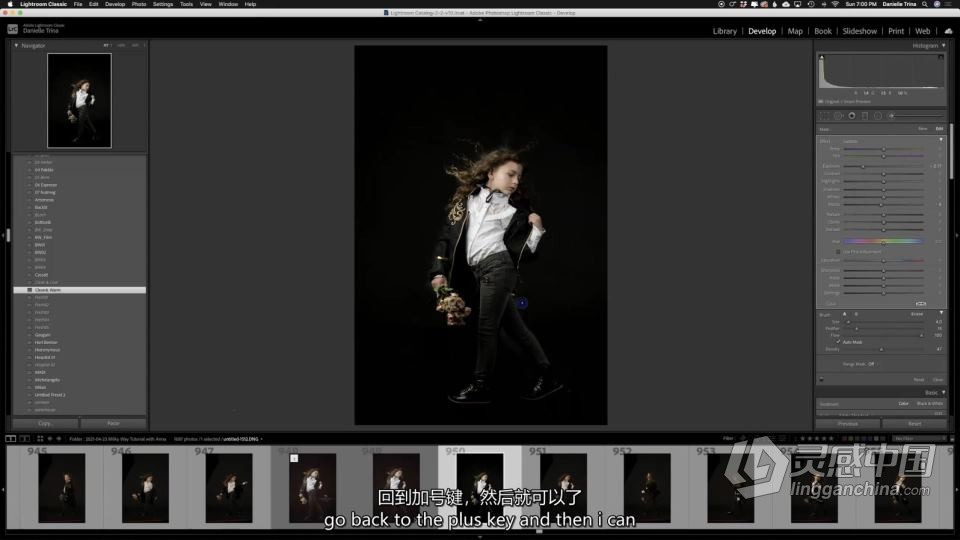This screenshot has width=960, height=540.
Task: Click the Lightroom Classic logo icon
Action: pos(13,28)
